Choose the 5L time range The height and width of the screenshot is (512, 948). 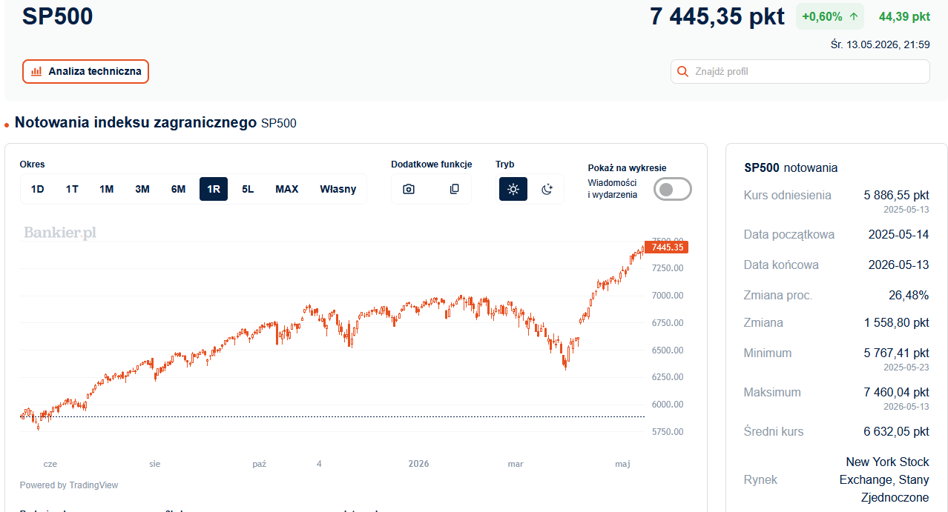248,189
